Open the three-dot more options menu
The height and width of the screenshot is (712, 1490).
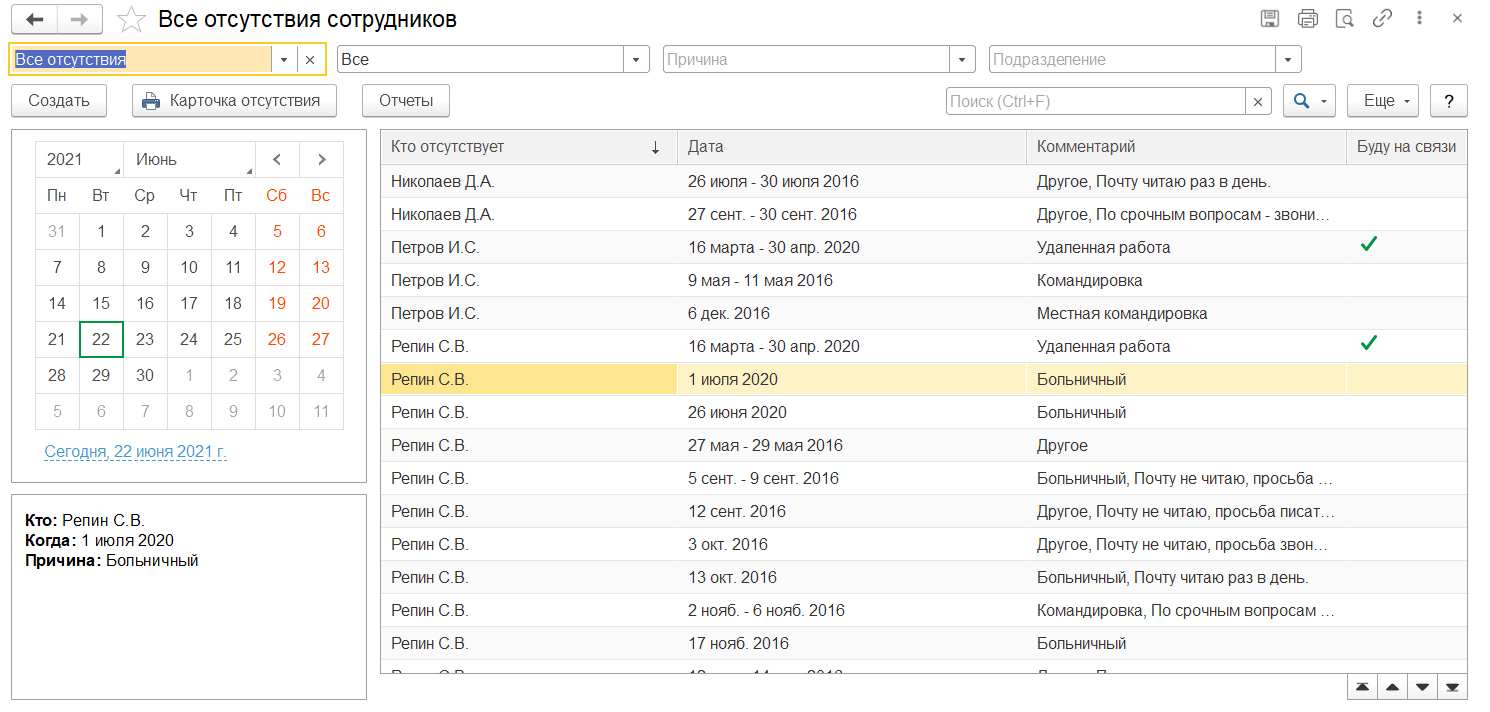(x=1420, y=19)
